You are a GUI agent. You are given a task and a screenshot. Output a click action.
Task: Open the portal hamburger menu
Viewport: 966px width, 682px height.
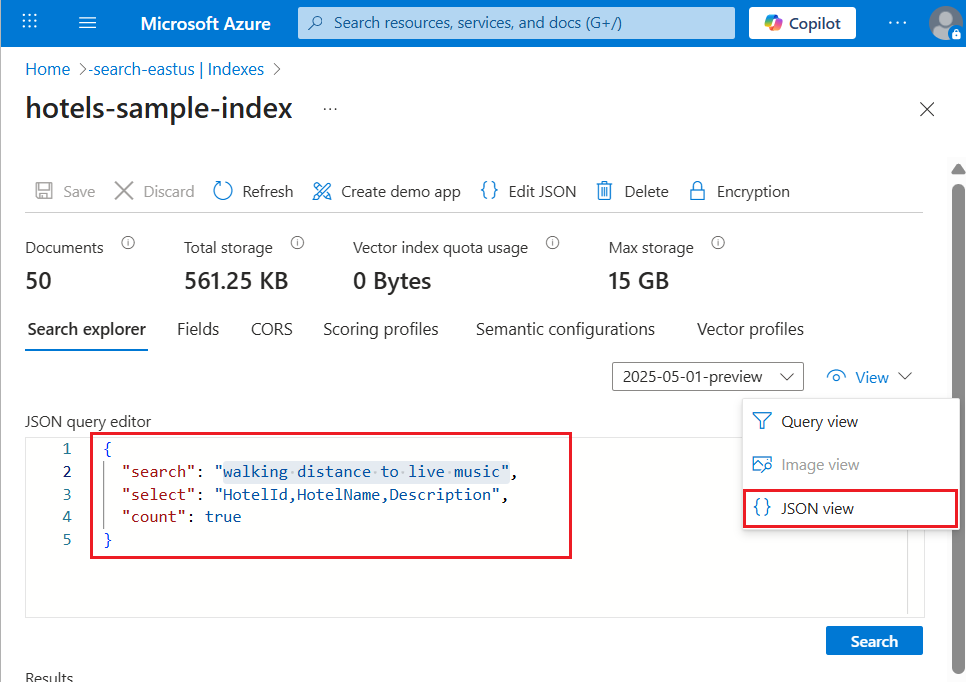click(87, 23)
